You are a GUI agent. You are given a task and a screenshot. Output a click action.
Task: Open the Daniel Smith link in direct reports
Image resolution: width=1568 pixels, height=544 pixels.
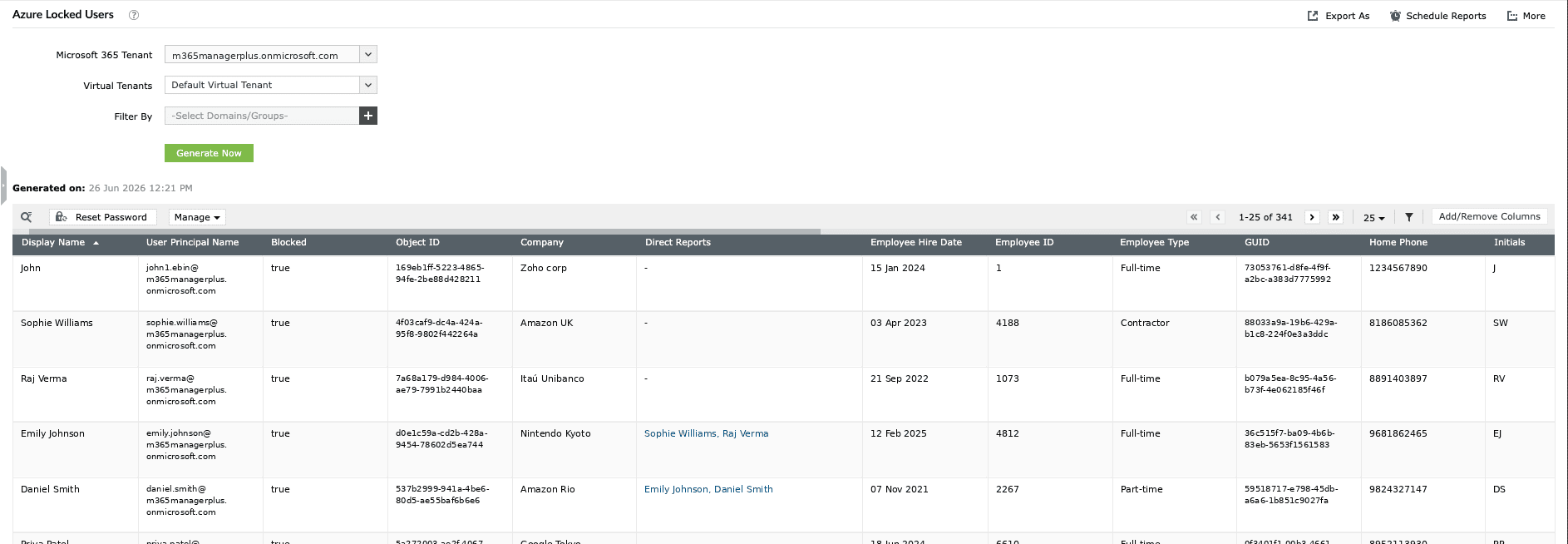point(743,489)
